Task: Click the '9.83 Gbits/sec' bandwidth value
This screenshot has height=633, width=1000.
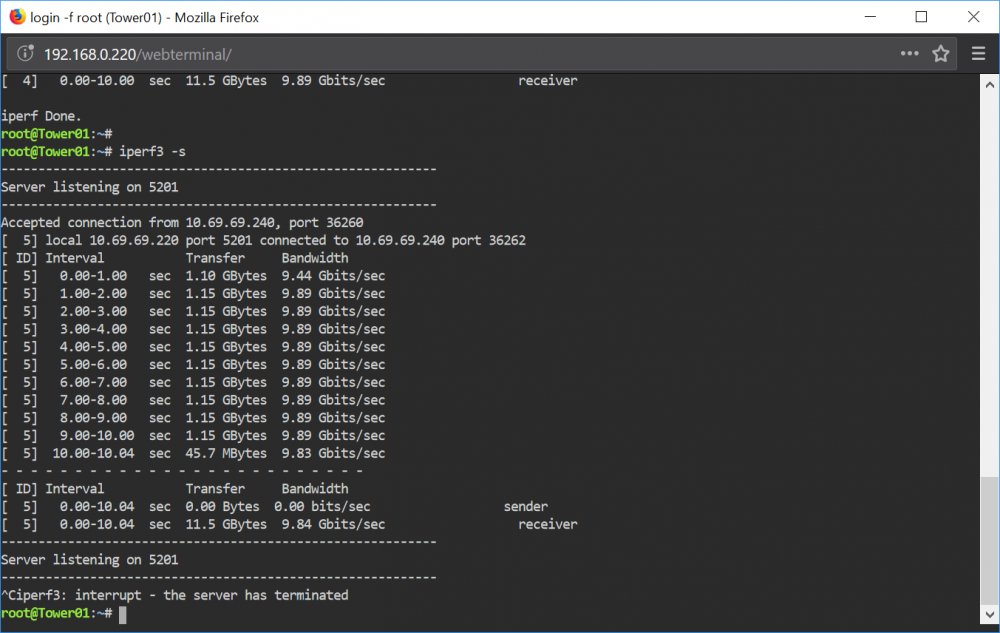Action: point(334,453)
